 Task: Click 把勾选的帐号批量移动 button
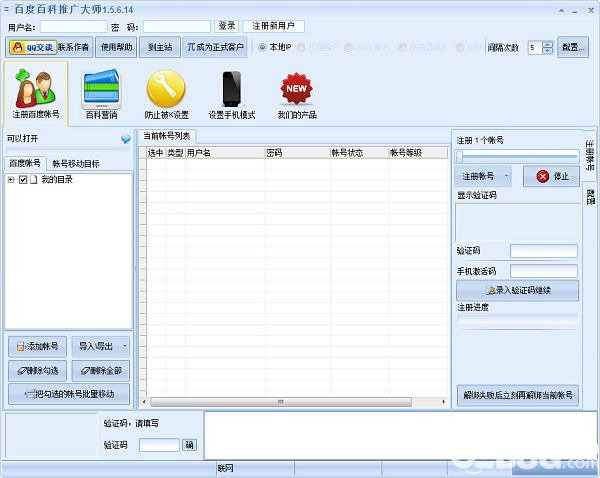[x=69, y=394]
